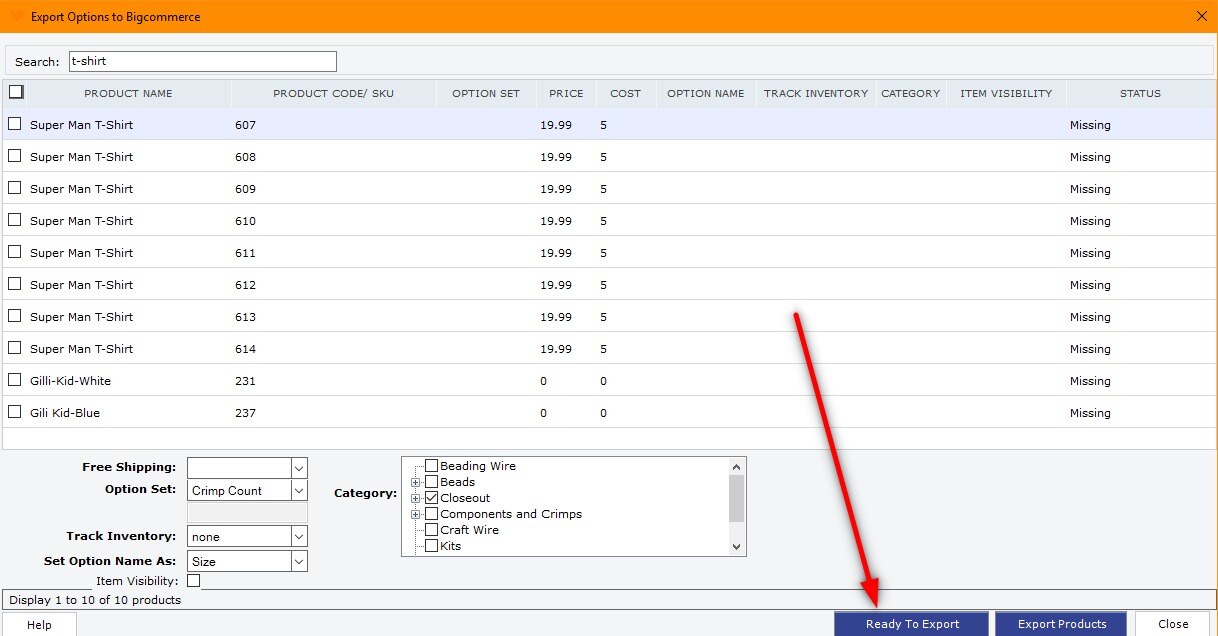The width and height of the screenshot is (1218, 636).
Task: Click the Item Visibility column header
Action: click(x=1006, y=93)
